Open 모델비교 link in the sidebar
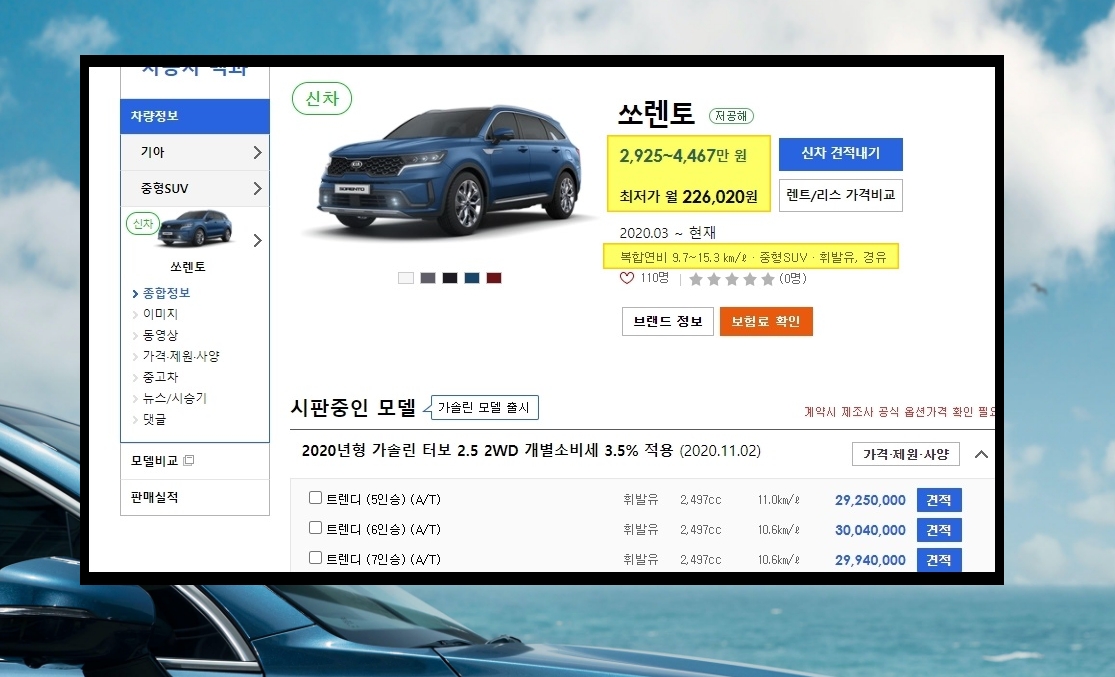The height and width of the screenshot is (677, 1115). coord(154,461)
